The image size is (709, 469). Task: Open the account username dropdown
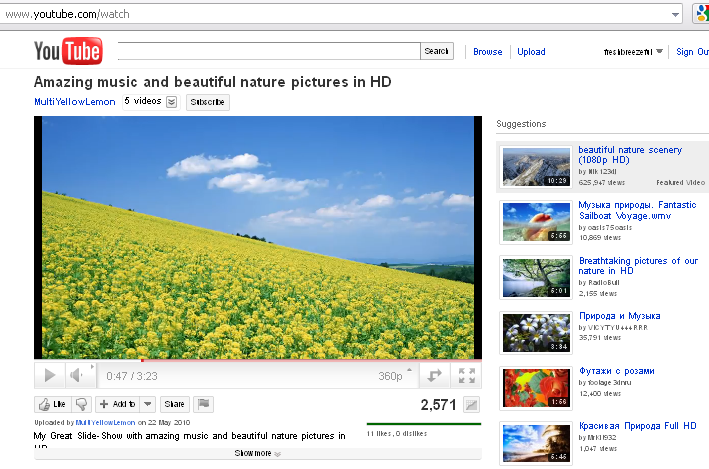(x=633, y=52)
